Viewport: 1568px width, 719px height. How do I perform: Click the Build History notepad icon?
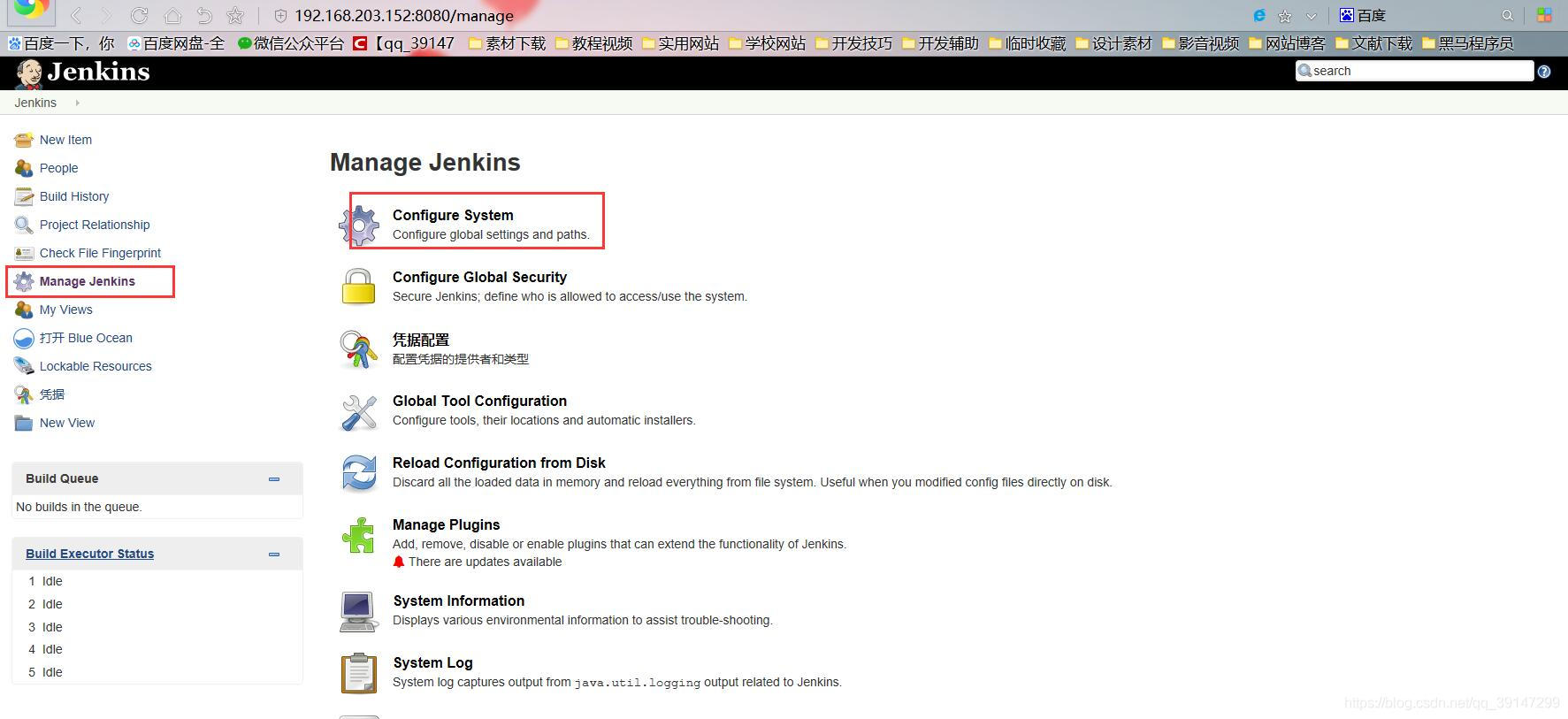24,196
